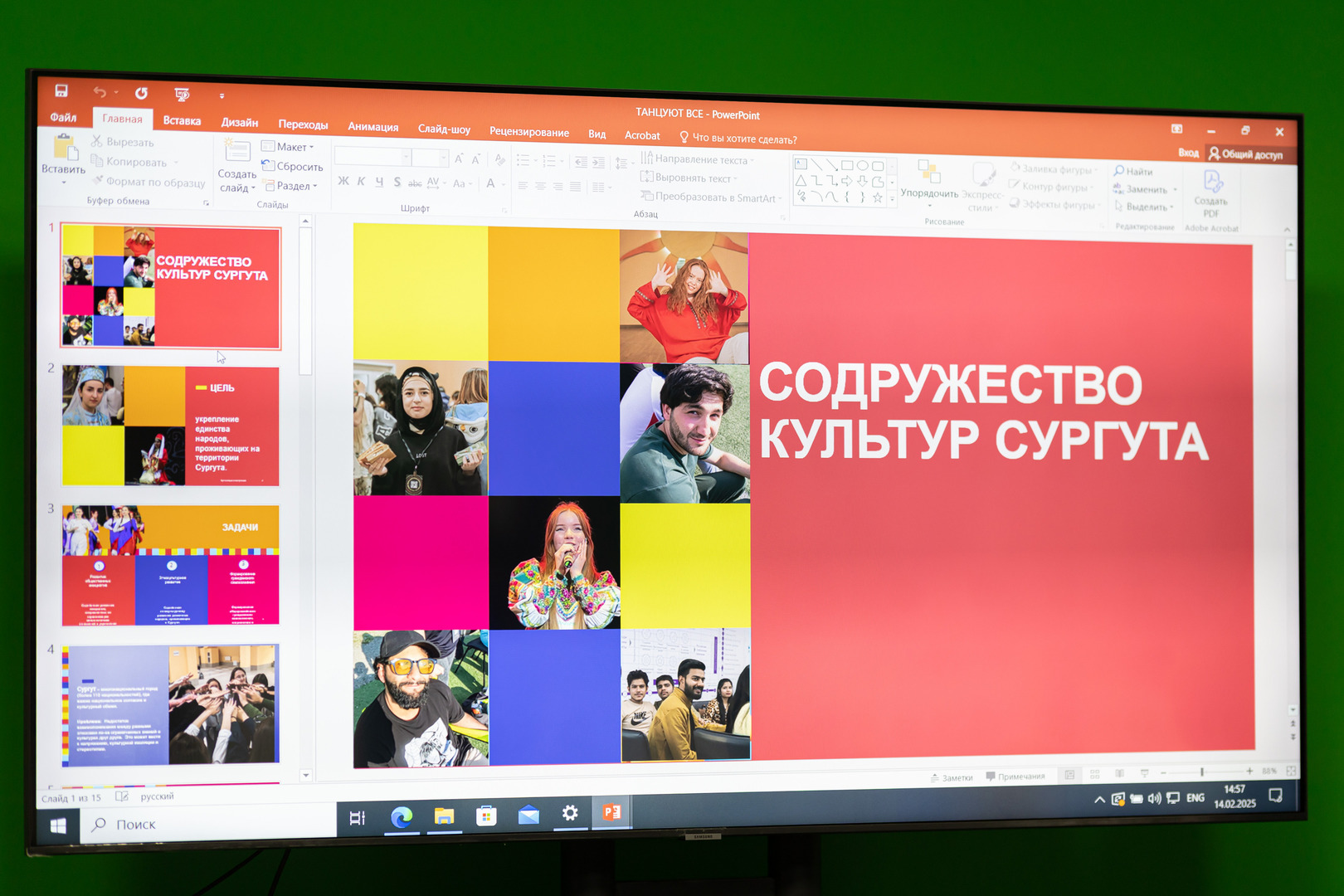Image resolution: width=1344 pixels, height=896 pixels.
Task: Click the clear formatting icon
Action: tap(499, 159)
